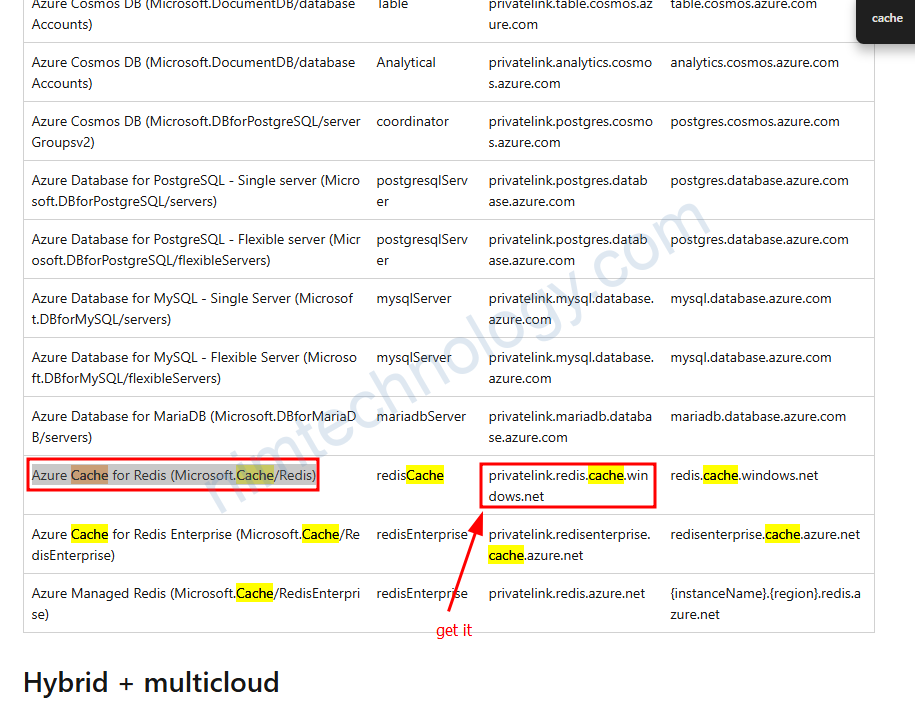
Task: Click 'redis.cache.windows.net' public DNS zone text
Action: tap(744, 476)
